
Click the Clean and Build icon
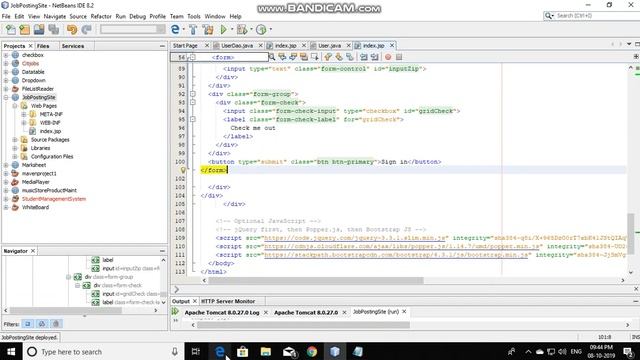[x=208, y=29]
